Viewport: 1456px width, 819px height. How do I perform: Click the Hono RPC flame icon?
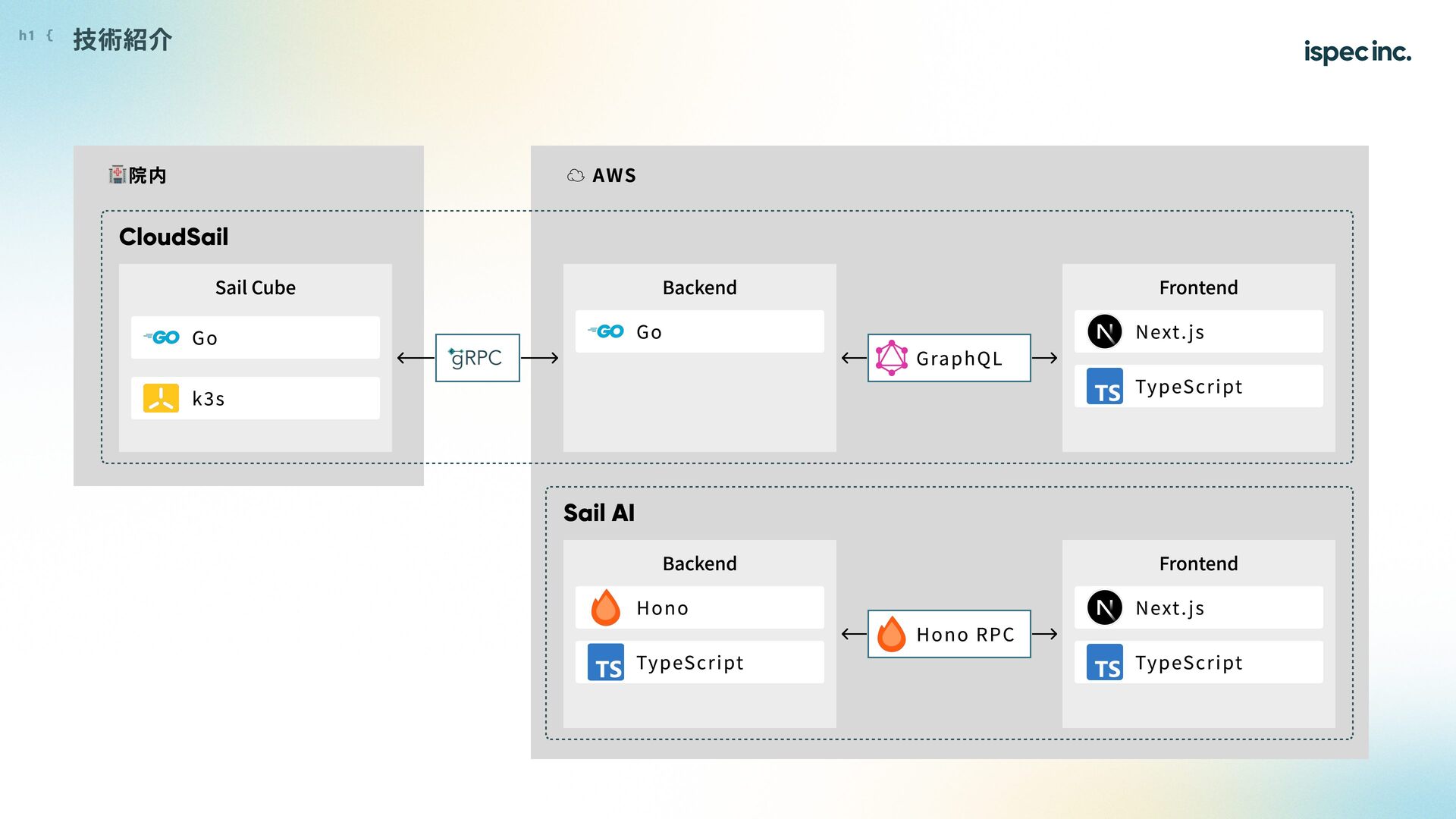click(x=891, y=634)
